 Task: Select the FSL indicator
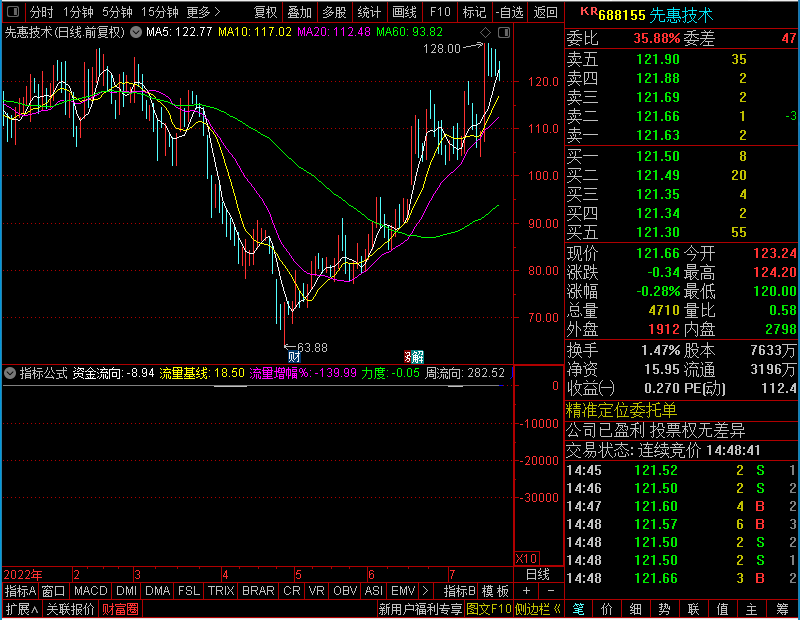click(188, 591)
